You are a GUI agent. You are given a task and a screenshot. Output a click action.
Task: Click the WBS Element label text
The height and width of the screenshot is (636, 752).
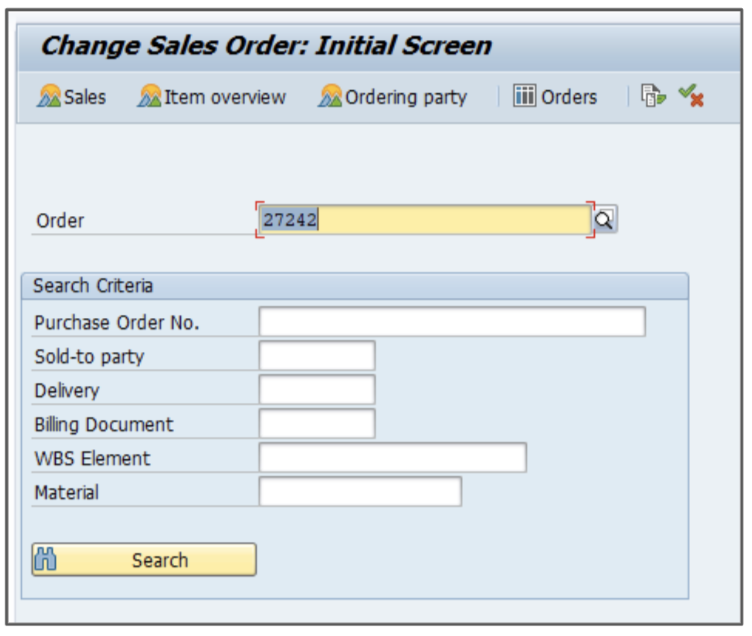[92, 459]
